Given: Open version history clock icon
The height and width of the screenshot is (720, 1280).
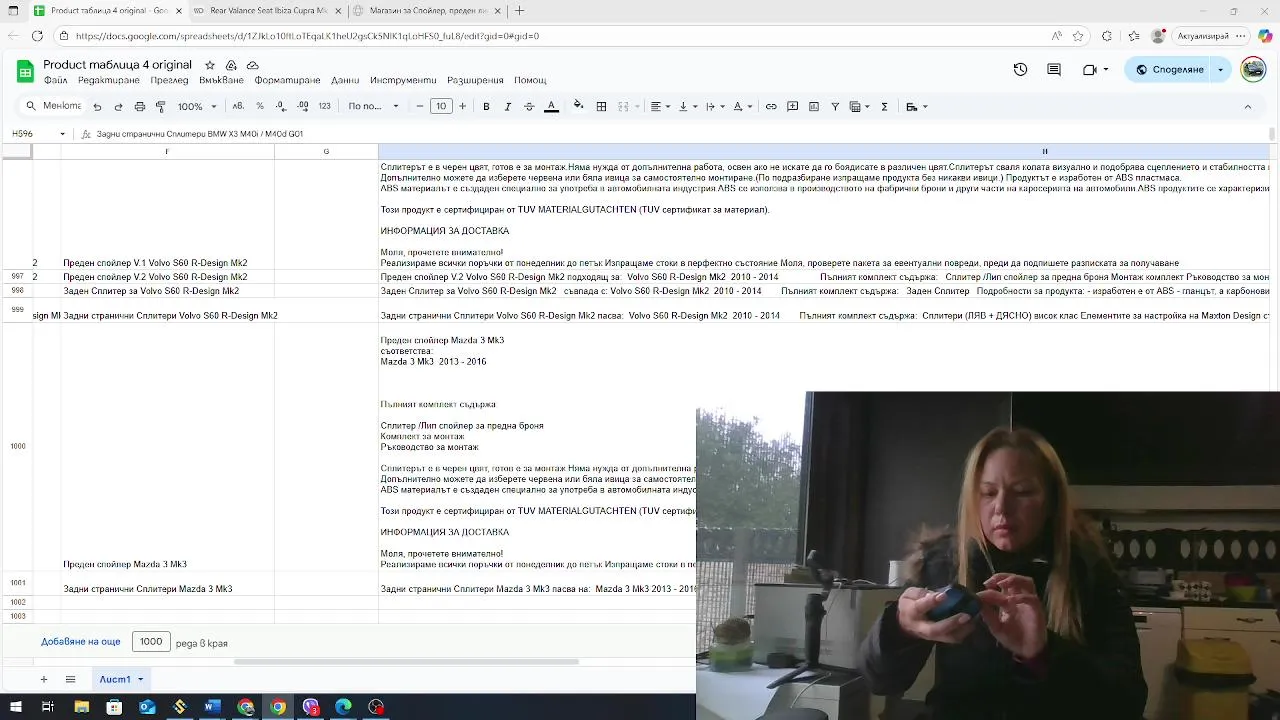Looking at the screenshot, I should point(1020,69).
